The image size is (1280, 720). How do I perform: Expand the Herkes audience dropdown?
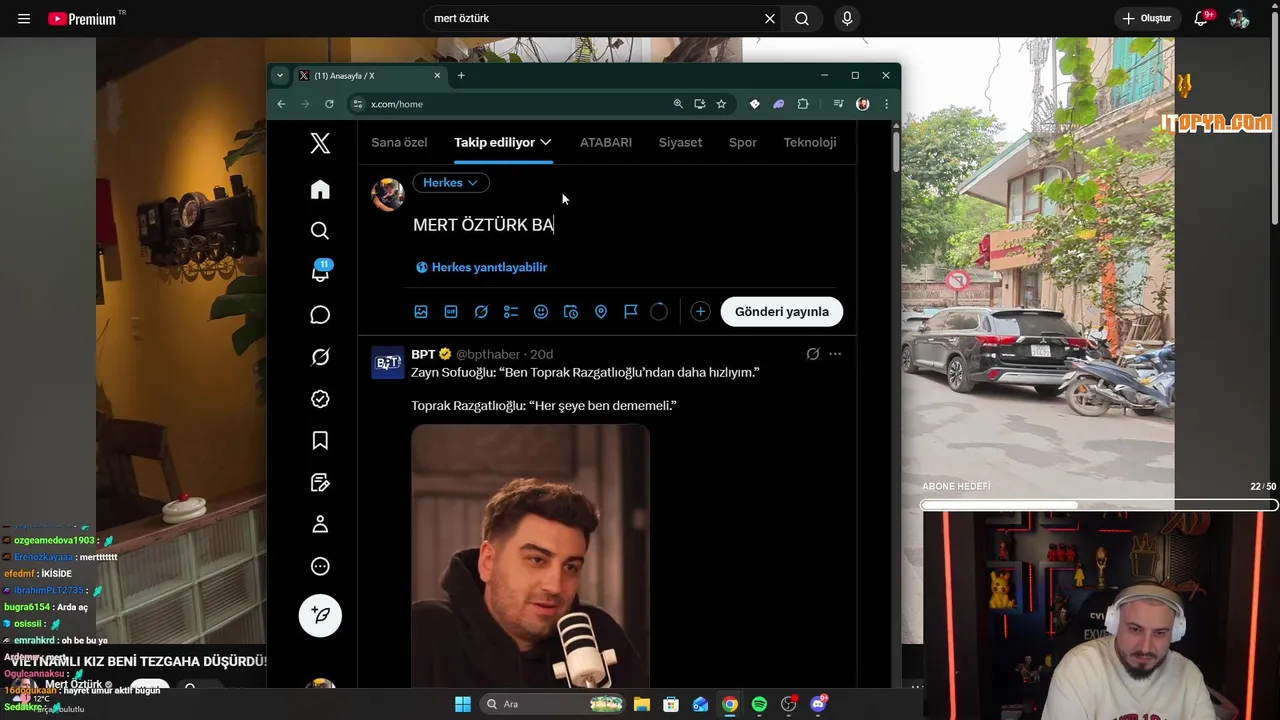coord(451,183)
